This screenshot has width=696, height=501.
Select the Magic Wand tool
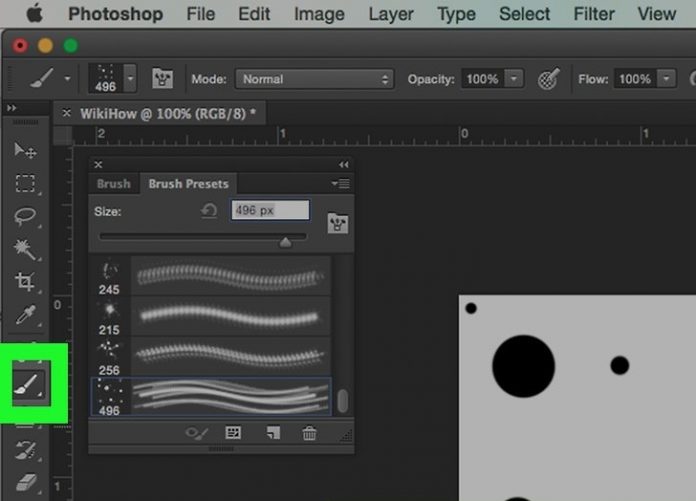coord(25,249)
